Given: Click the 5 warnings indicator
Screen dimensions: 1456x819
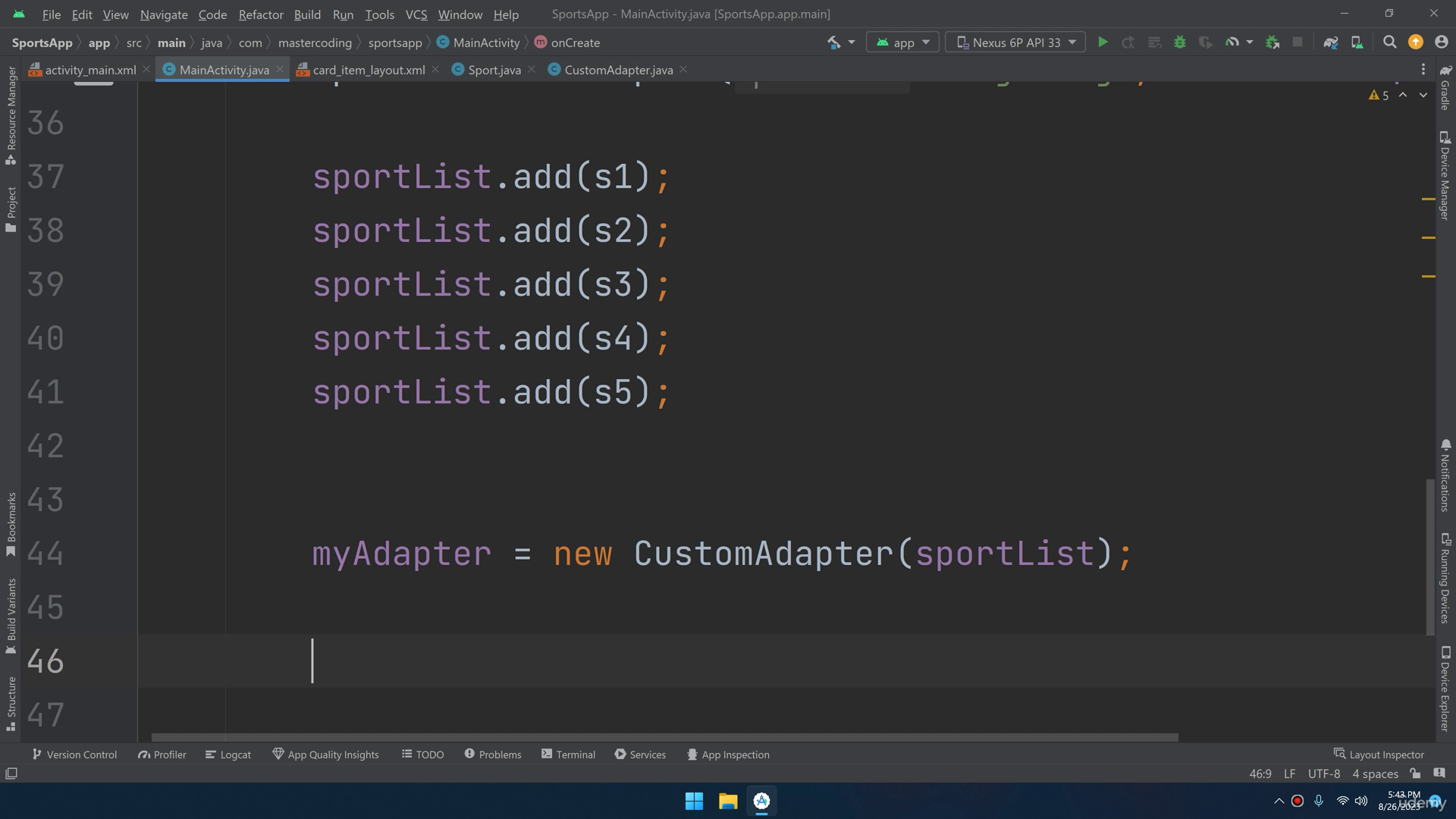Looking at the screenshot, I should click(x=1379, y=96).
